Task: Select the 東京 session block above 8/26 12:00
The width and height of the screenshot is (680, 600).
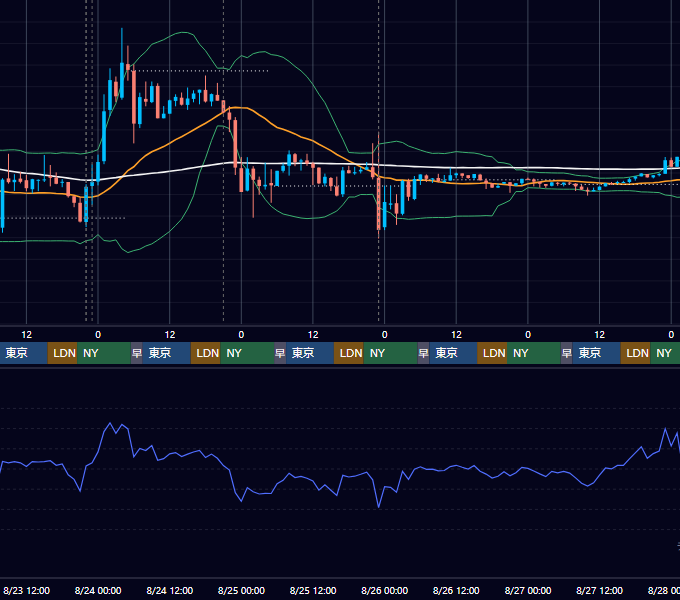Action: [x=453, y=353]
